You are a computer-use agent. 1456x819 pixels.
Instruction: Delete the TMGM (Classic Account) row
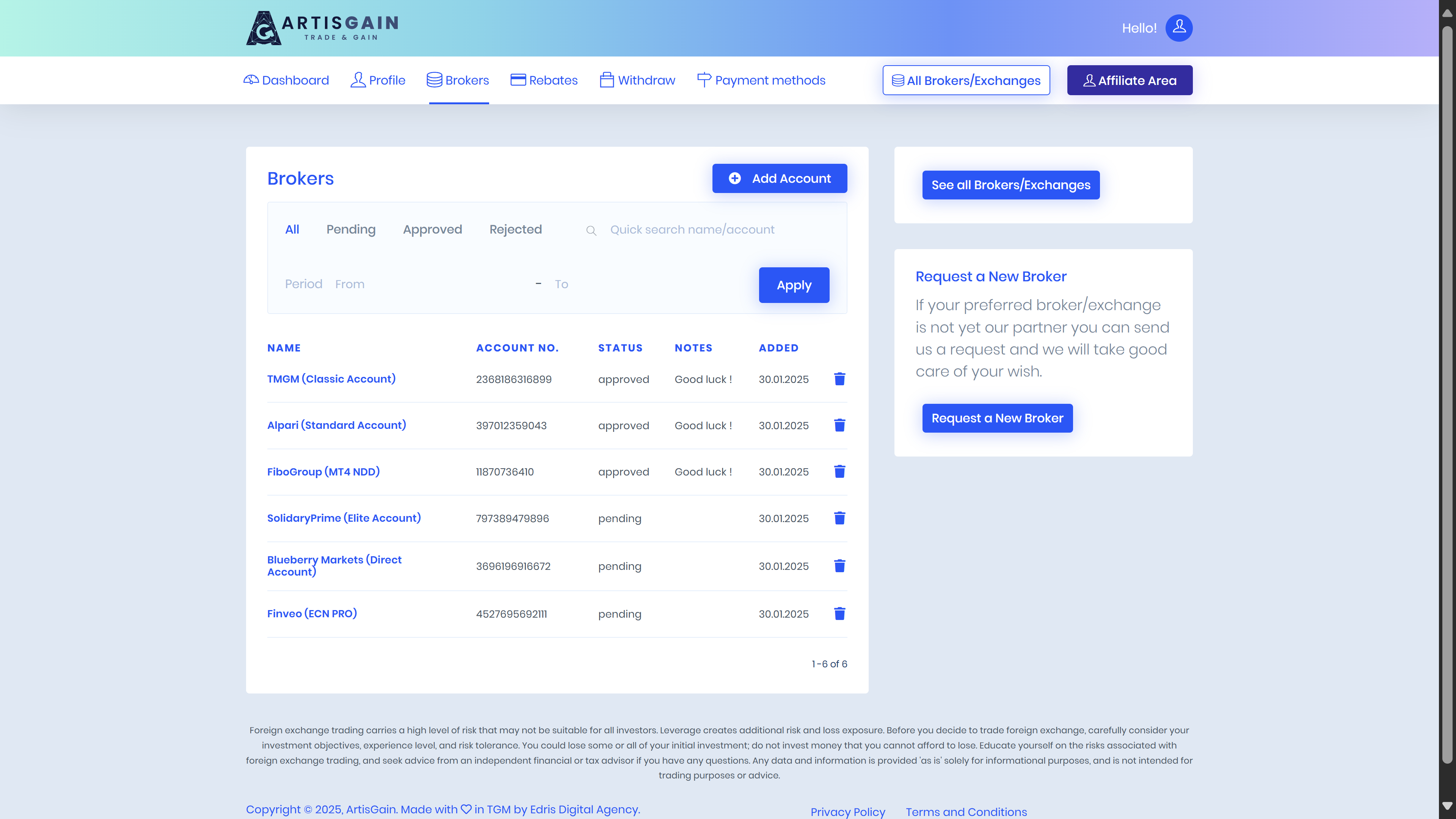pos(839,379)
